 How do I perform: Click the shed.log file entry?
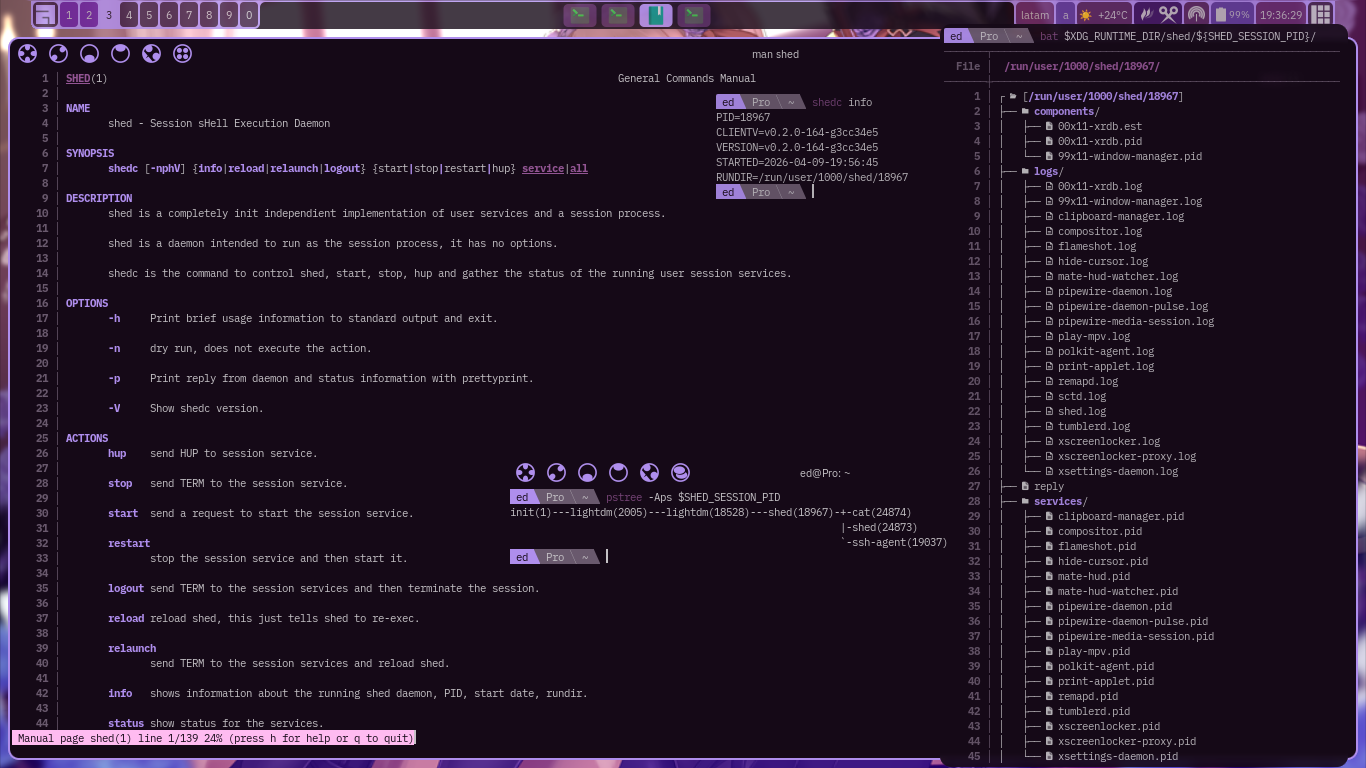tap(1082, 411)
